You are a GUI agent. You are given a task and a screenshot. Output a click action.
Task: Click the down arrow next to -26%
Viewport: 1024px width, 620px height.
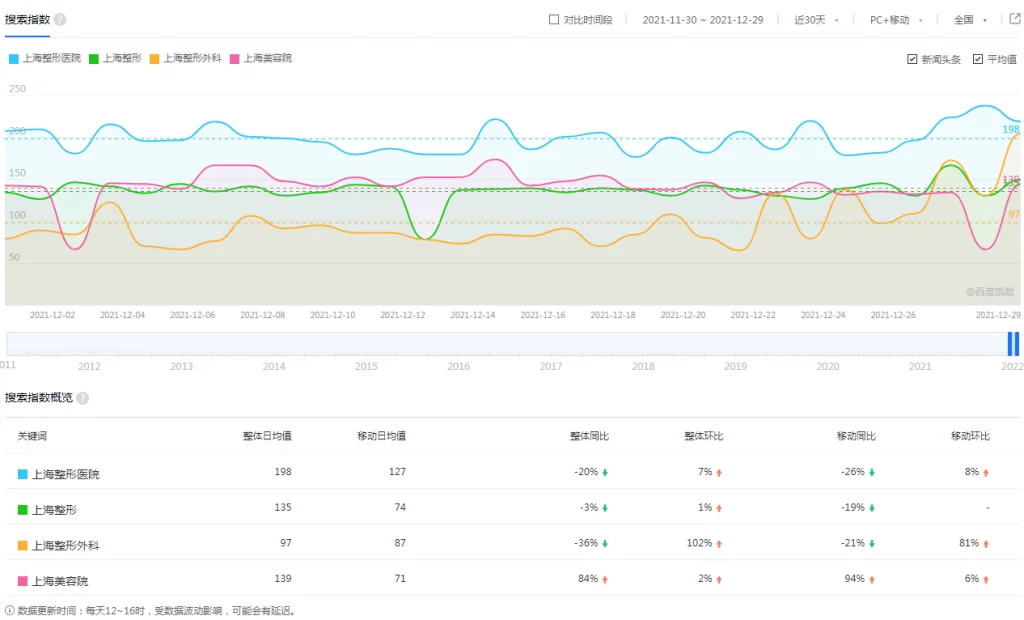pyautogui.click(x=872, y=472)
